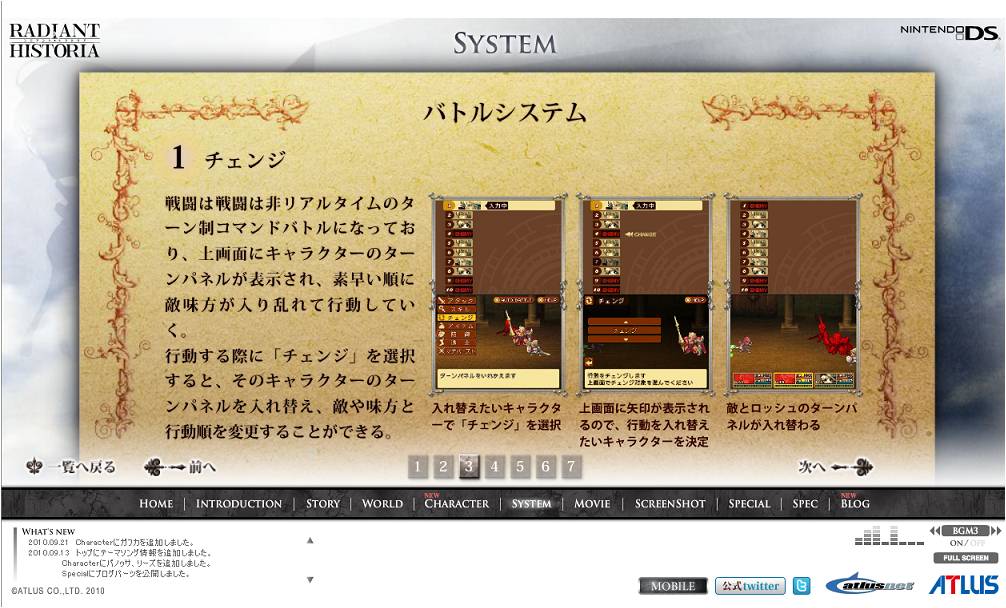Image resolution: width=1006 pixels, height=608 pixels.
Task: Open CHARACTER in navigation bar
Action: pos(457,503)
